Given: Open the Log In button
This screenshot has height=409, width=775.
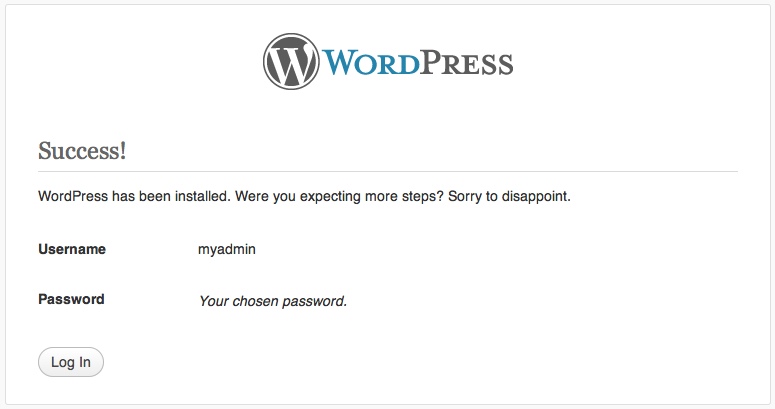Looking at the screenshot, I should click(71, 362).
